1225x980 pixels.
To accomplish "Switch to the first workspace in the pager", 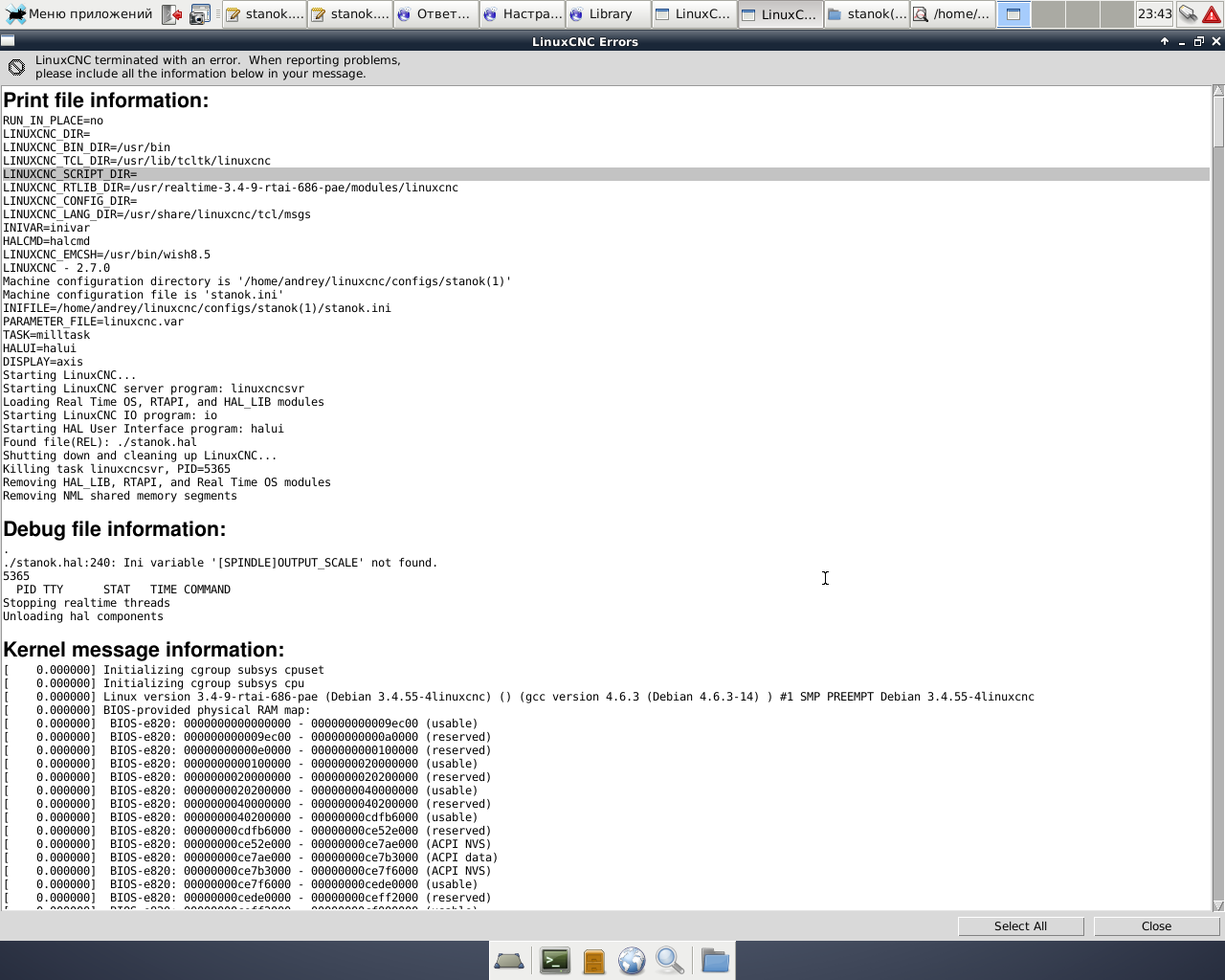I will pyautogui.click(x=1013, y=14).
